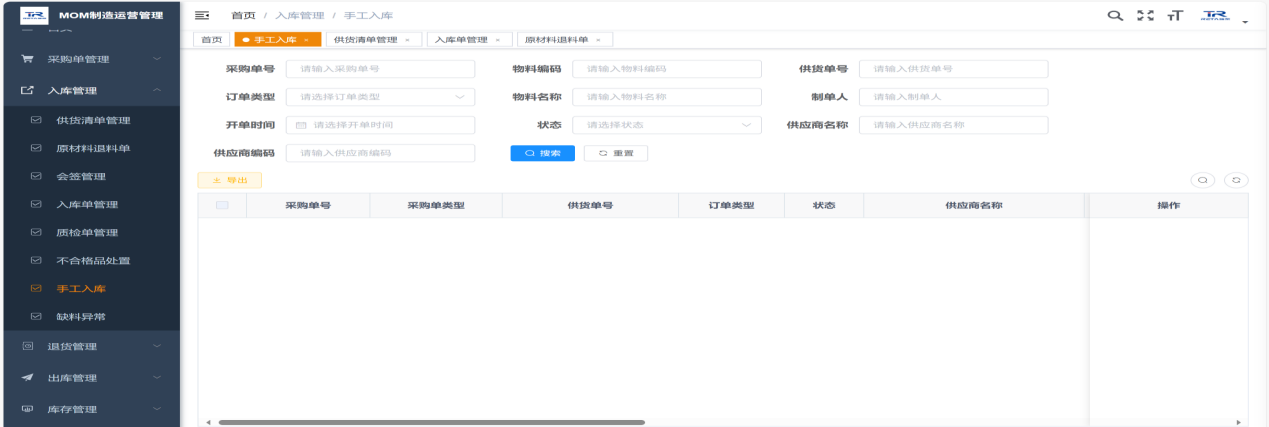Focus the 供应商编码 input field

click(380, 153)
